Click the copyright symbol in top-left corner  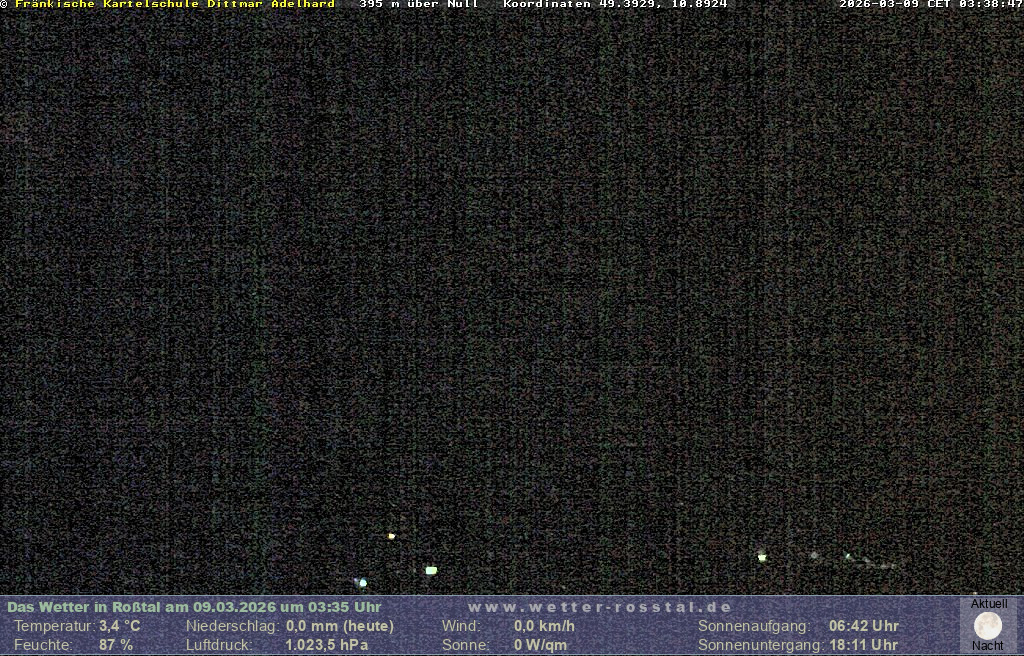(4, 4)
